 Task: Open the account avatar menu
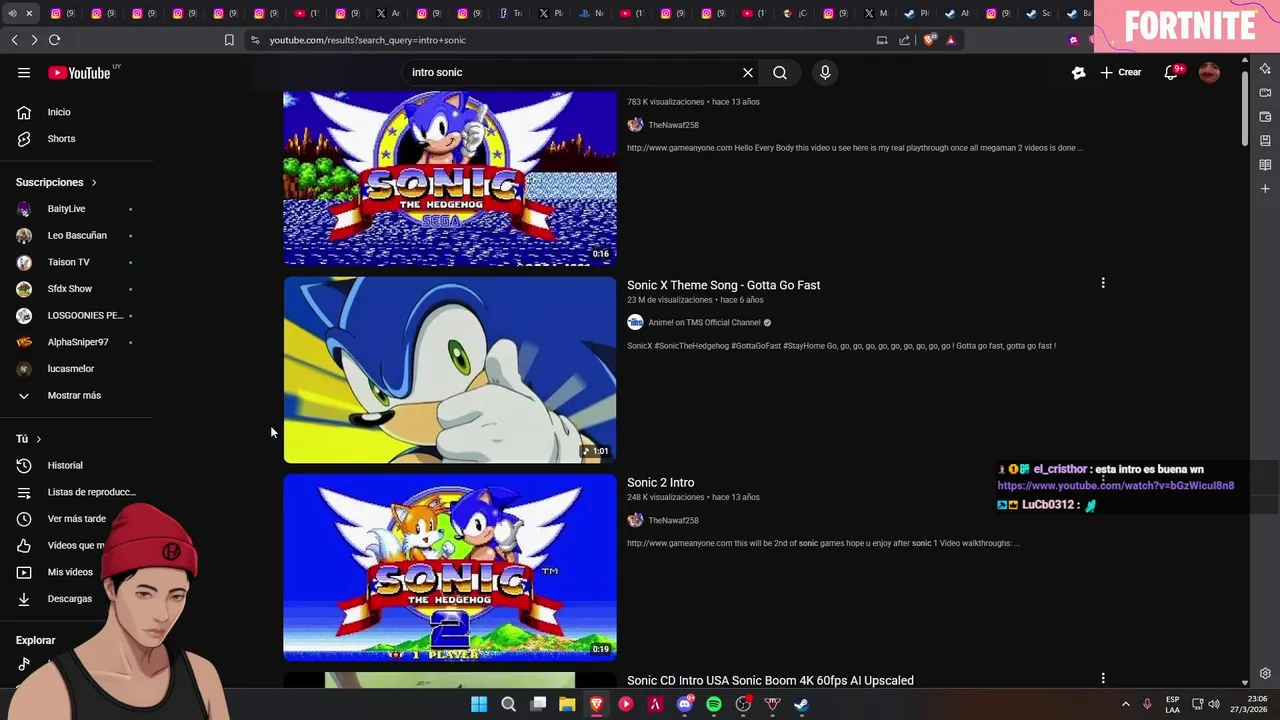pyautogui.click(x=1209, y=72)
